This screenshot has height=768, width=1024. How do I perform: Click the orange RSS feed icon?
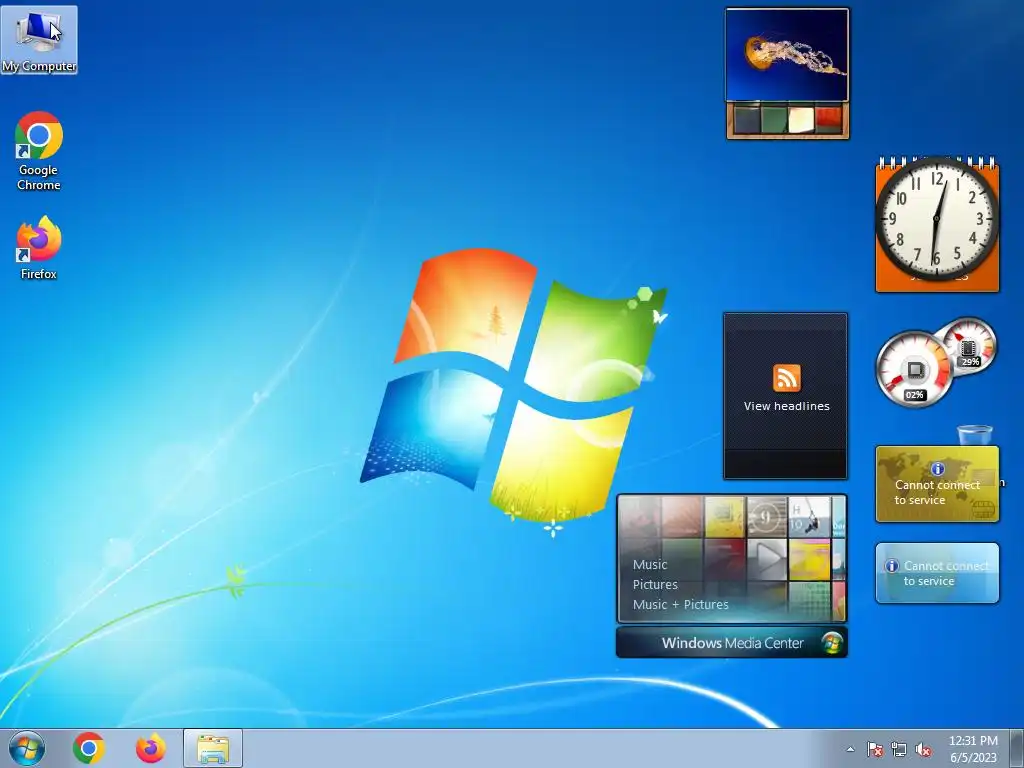786,378
